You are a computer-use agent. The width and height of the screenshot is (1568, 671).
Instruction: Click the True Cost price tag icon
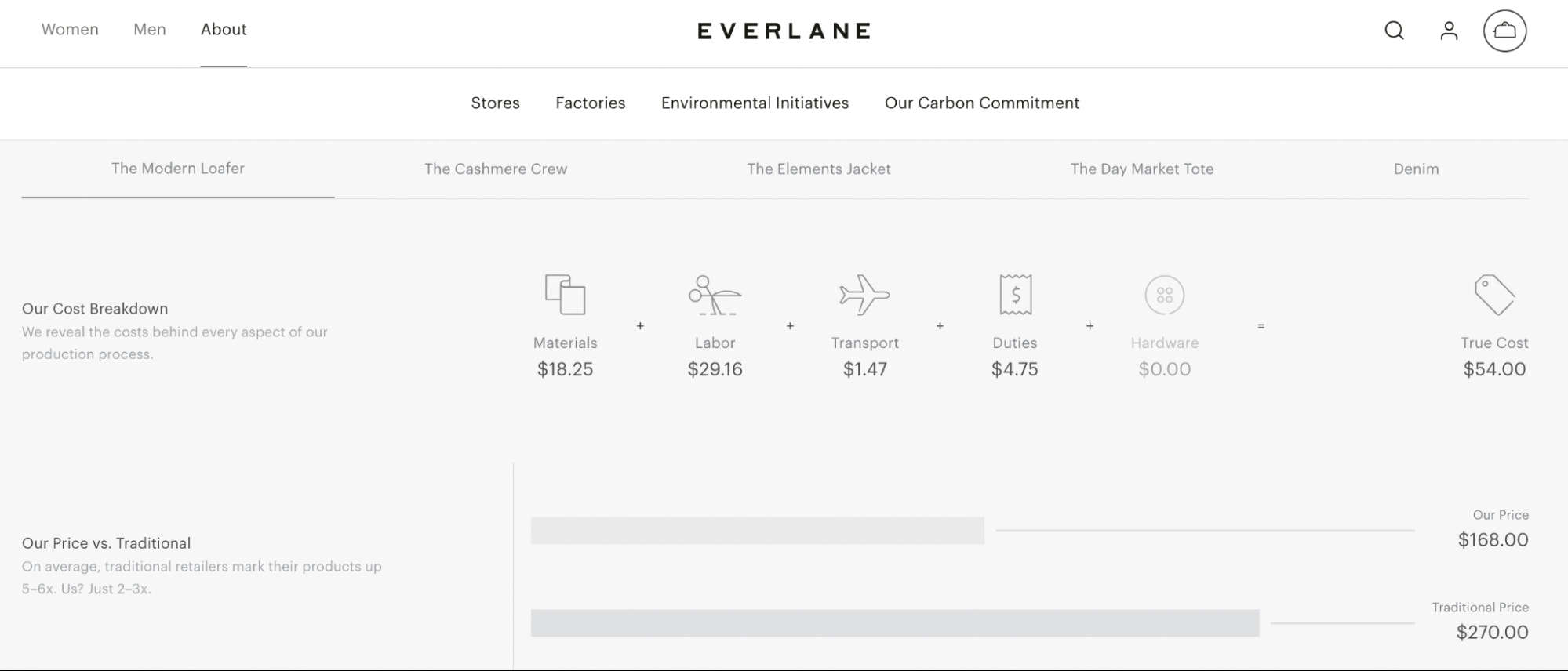(1494, 295)
